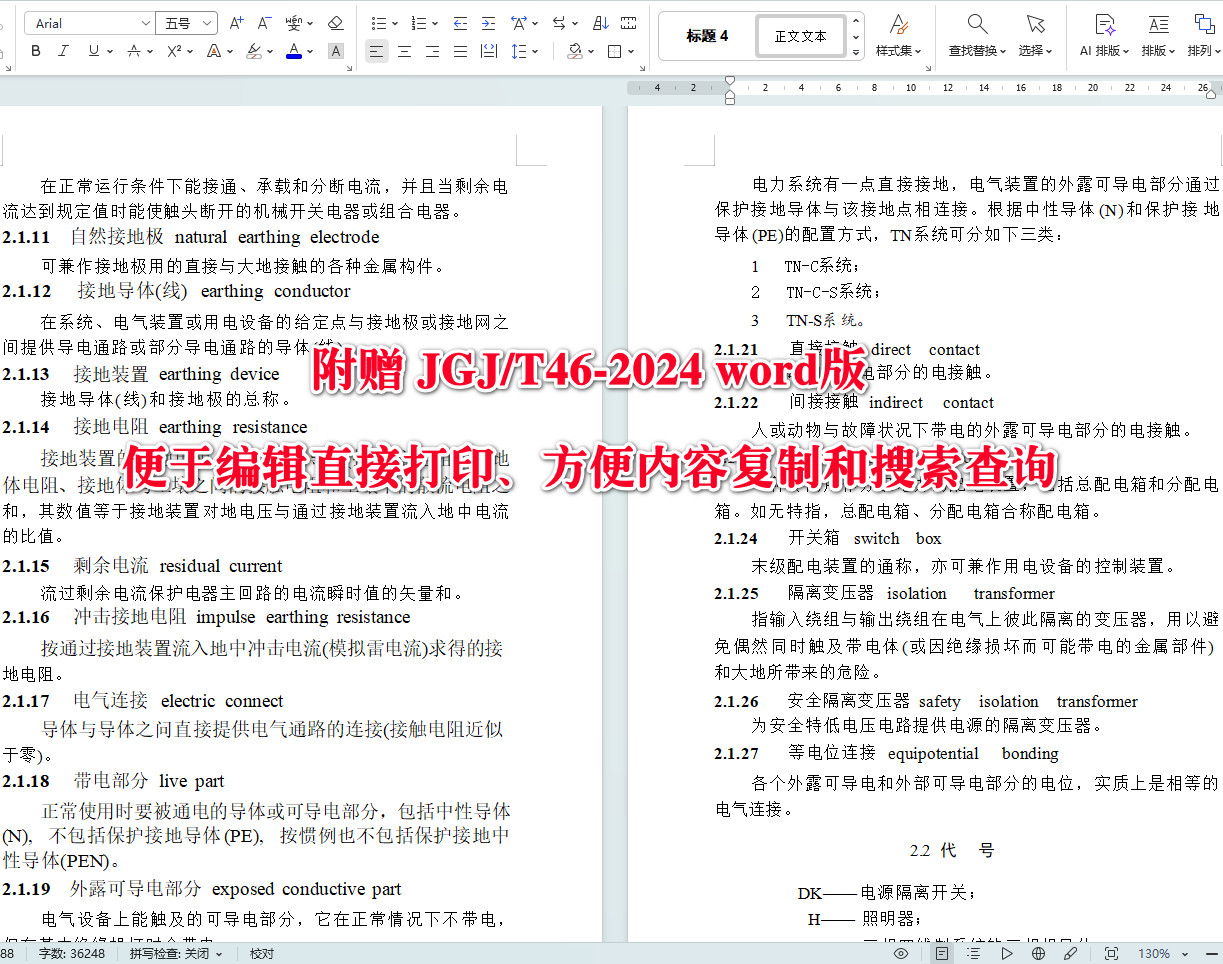Toggle bold formatting

35,51
